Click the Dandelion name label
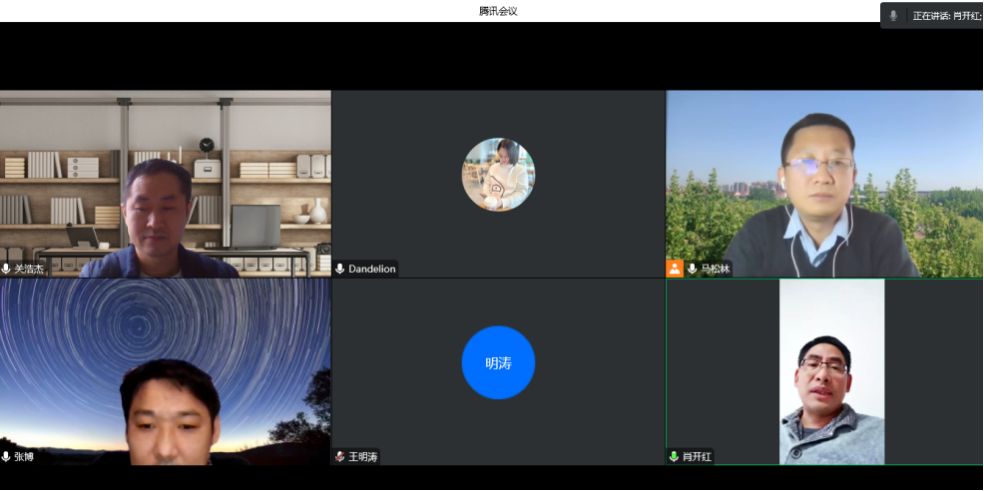This screenshot has width=984, height=491. click(372, 269)
